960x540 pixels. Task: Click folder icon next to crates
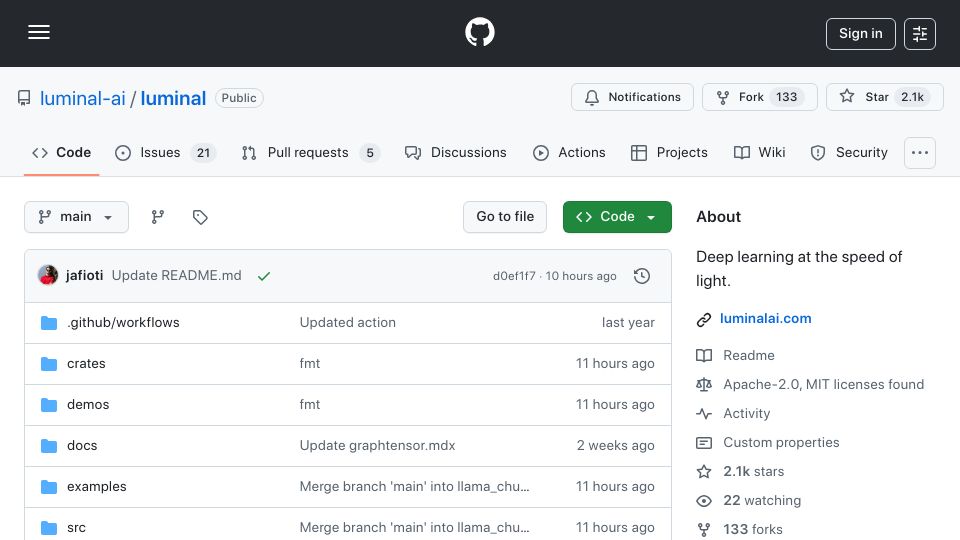49,364
